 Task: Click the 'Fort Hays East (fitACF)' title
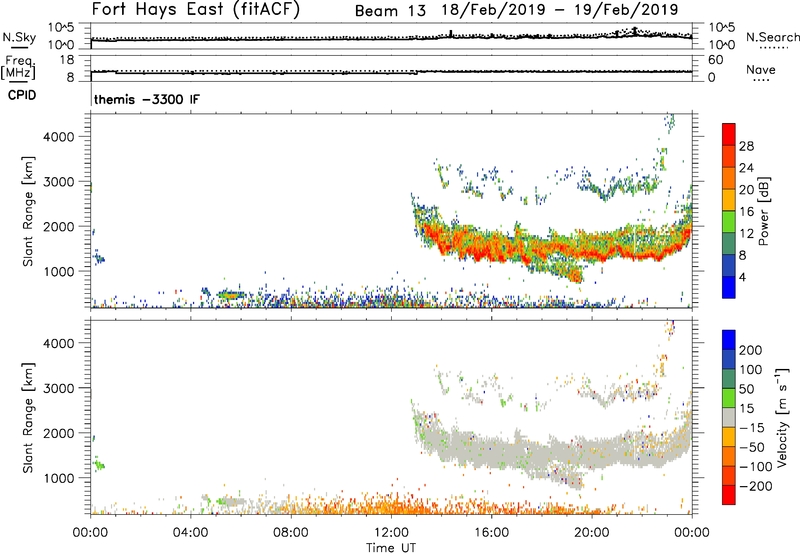coord(196,10)
